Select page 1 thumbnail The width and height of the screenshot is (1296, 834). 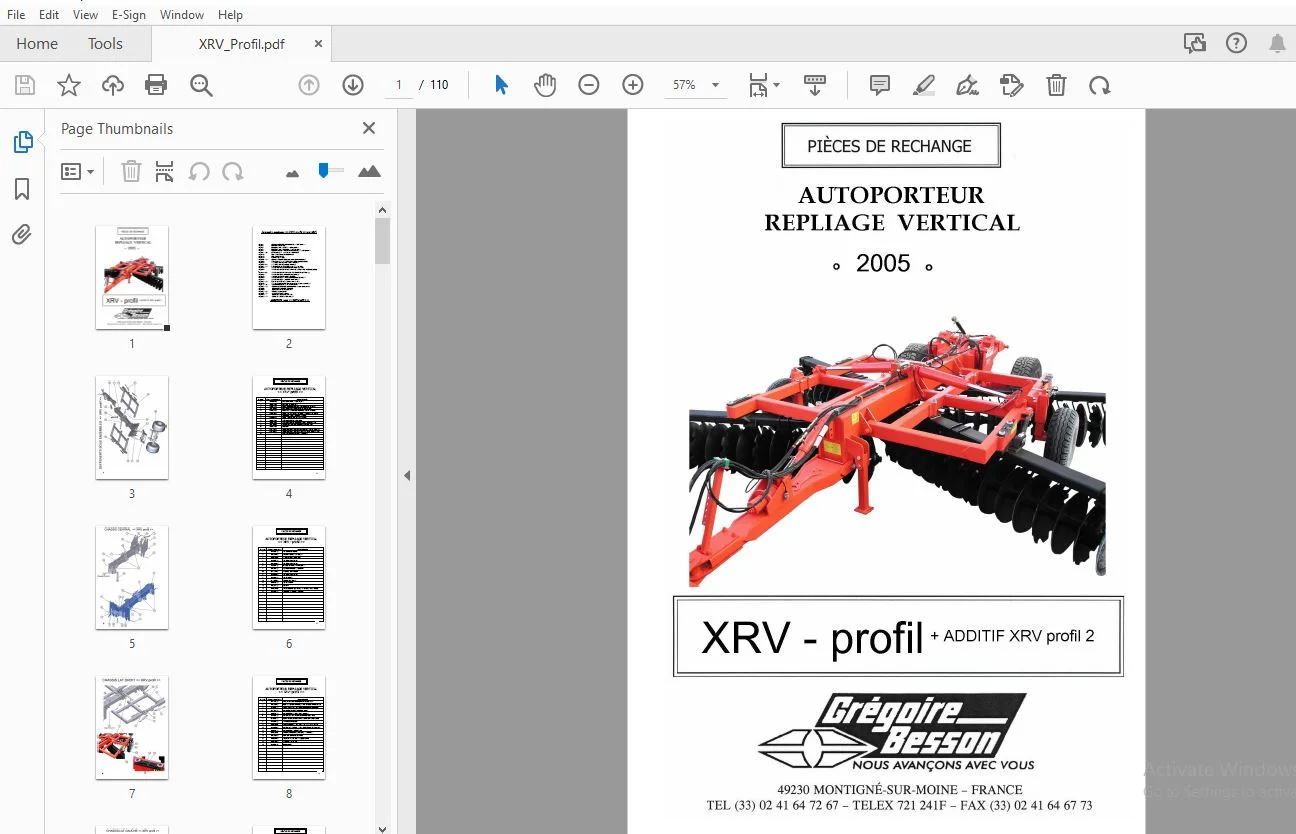(132, 277)
